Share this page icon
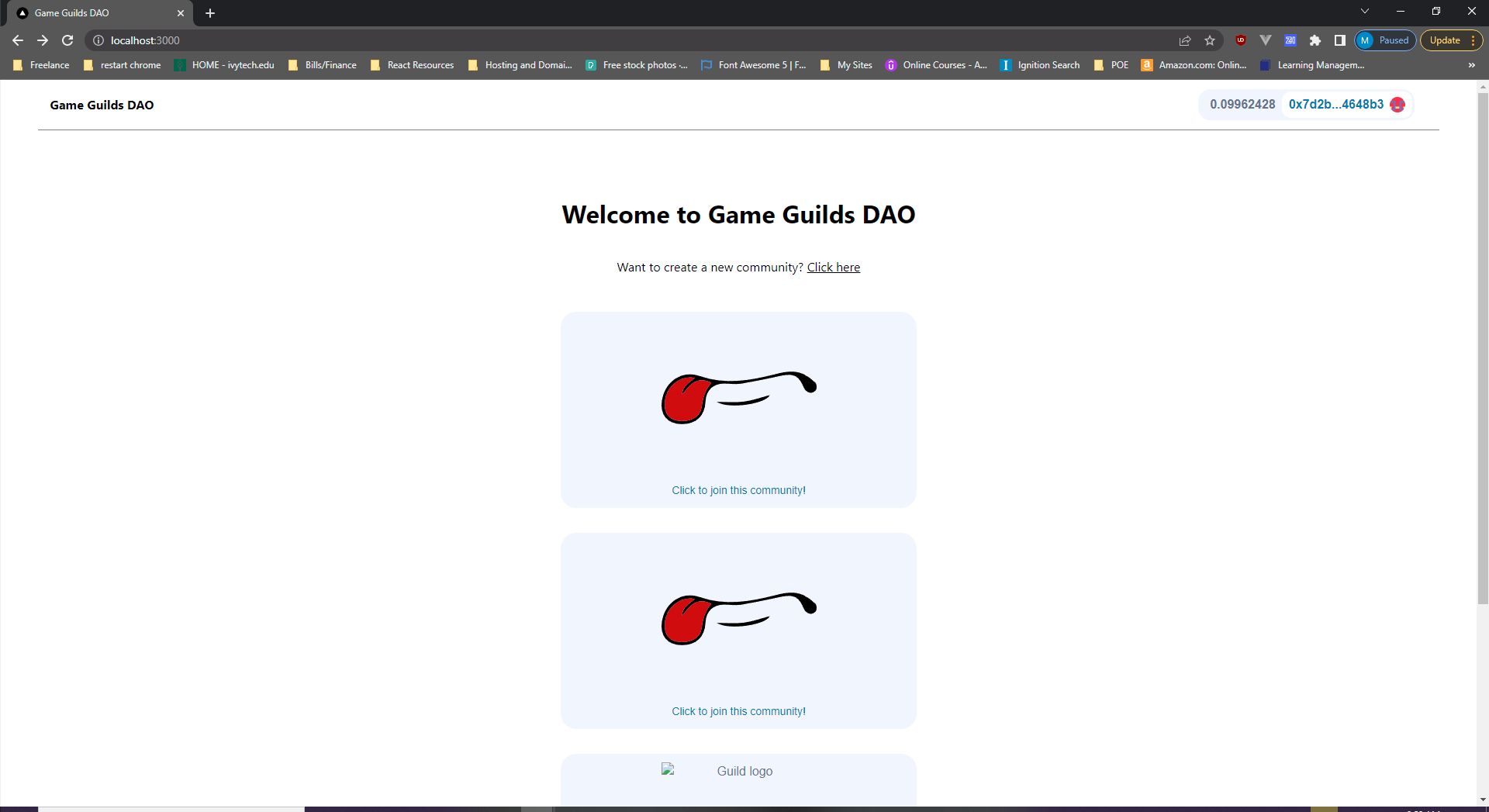 tap(1185, 40)
